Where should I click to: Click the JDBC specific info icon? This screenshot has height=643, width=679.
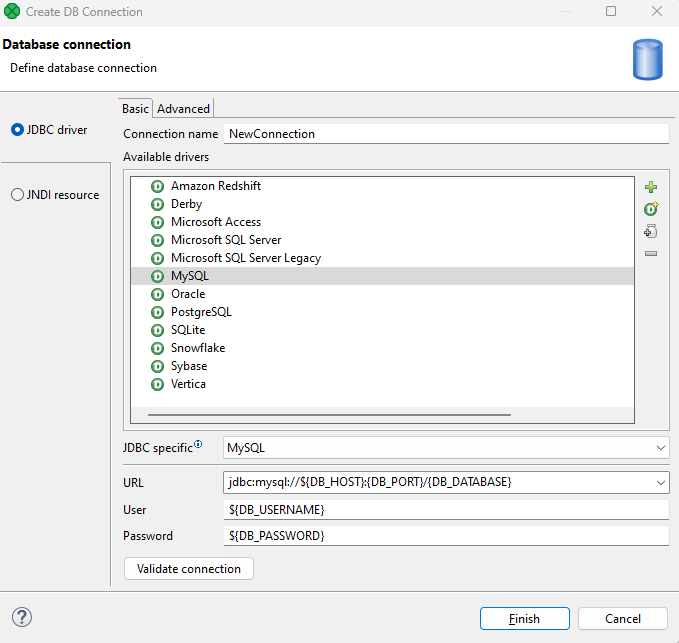point(198,444)
